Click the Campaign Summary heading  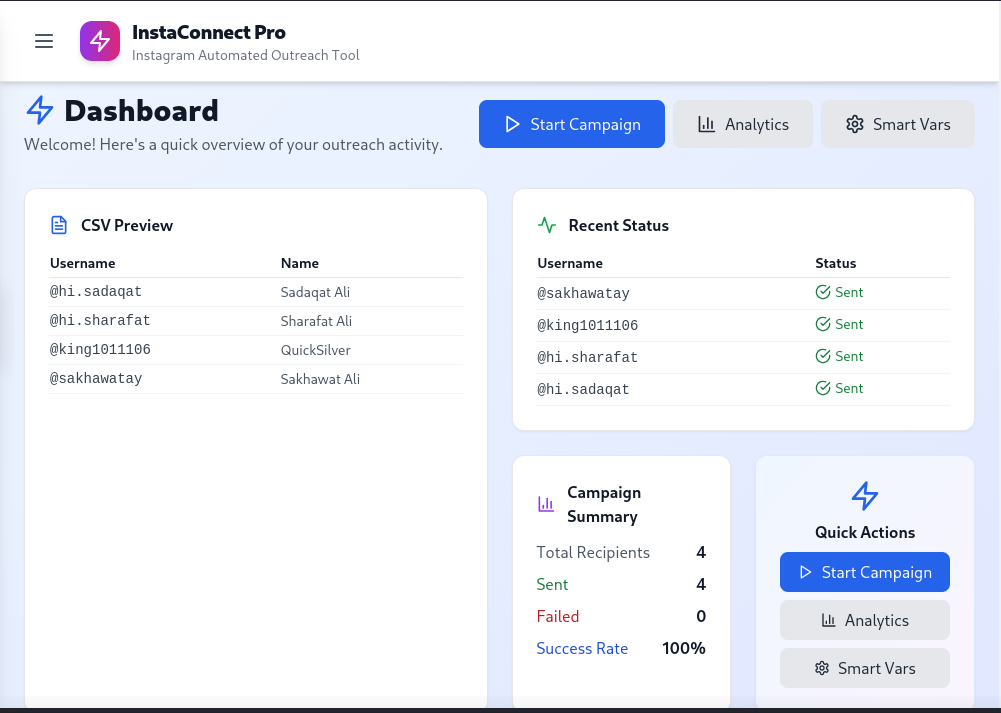[604, 504]
